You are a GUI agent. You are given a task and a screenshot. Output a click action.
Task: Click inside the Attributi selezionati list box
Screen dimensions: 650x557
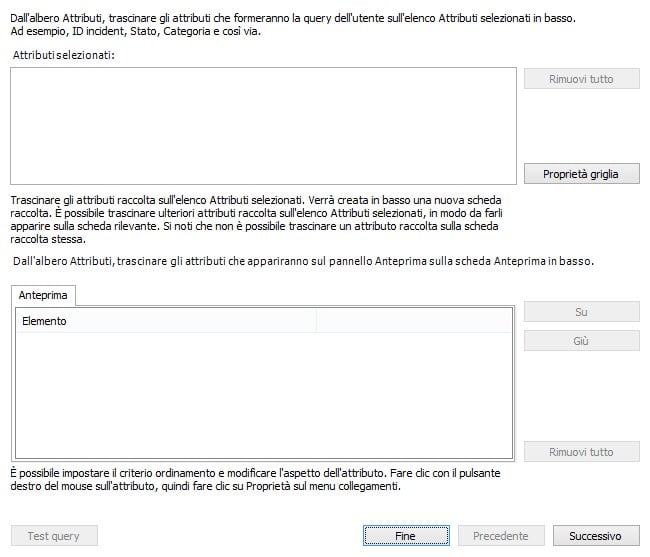click(x=263, y=126)
